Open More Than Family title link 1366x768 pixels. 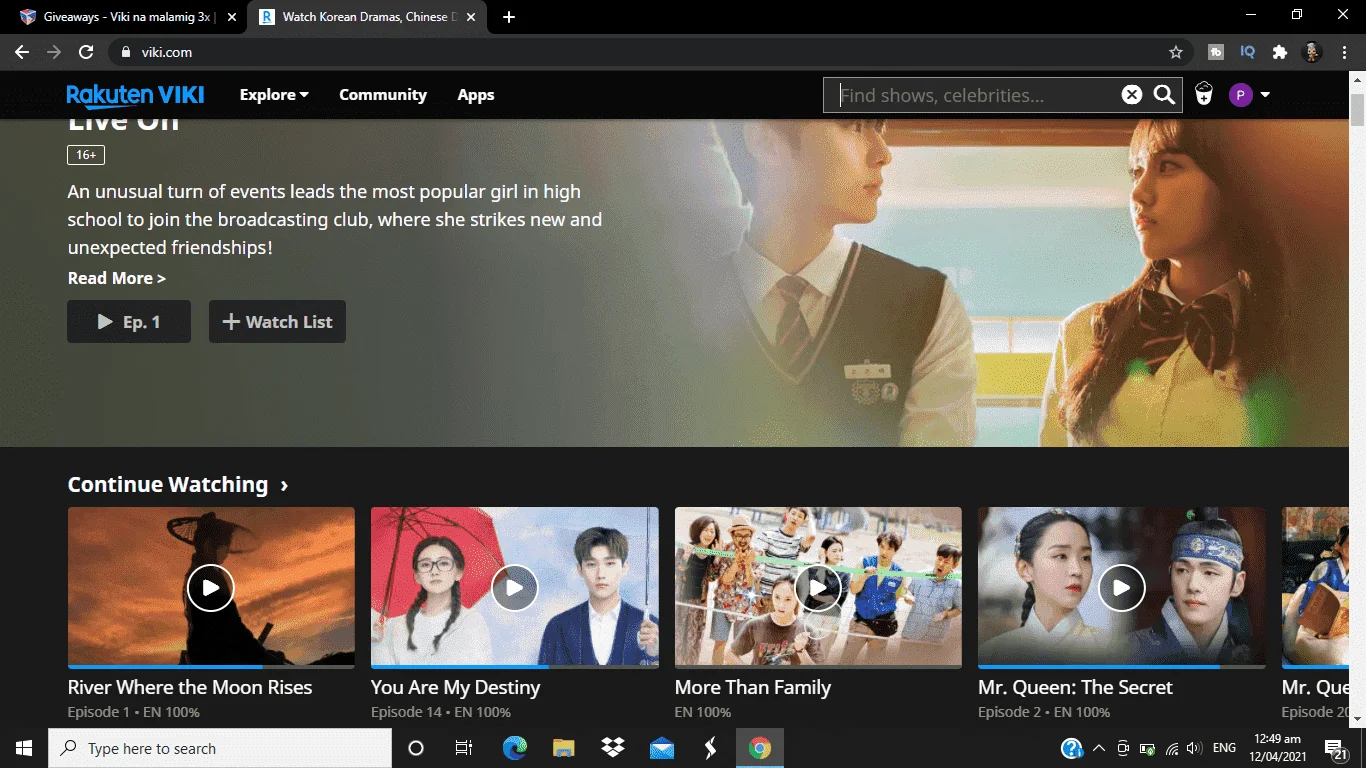click(x=753, y=688)
